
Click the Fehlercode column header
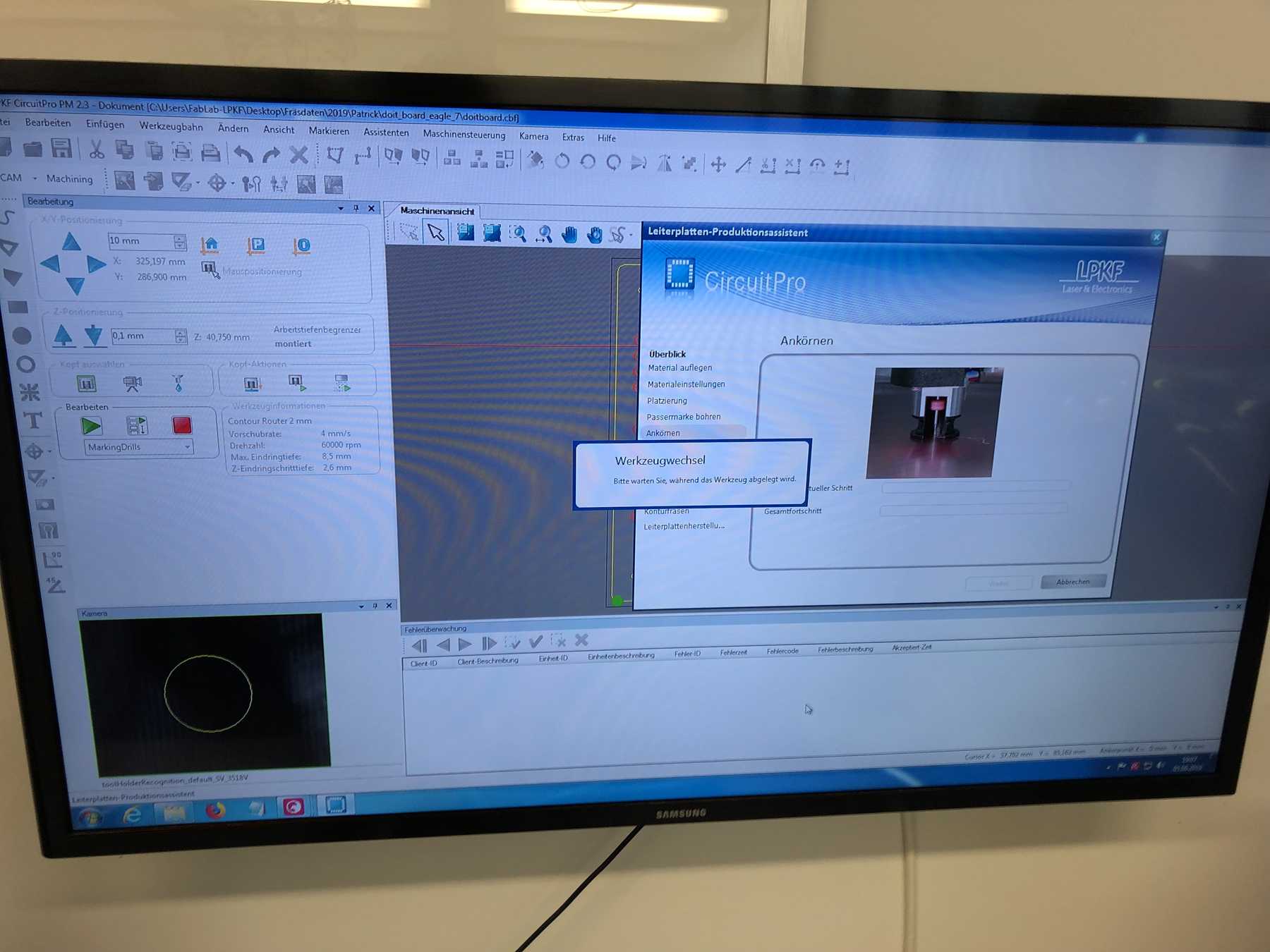[x=782, y=651]
